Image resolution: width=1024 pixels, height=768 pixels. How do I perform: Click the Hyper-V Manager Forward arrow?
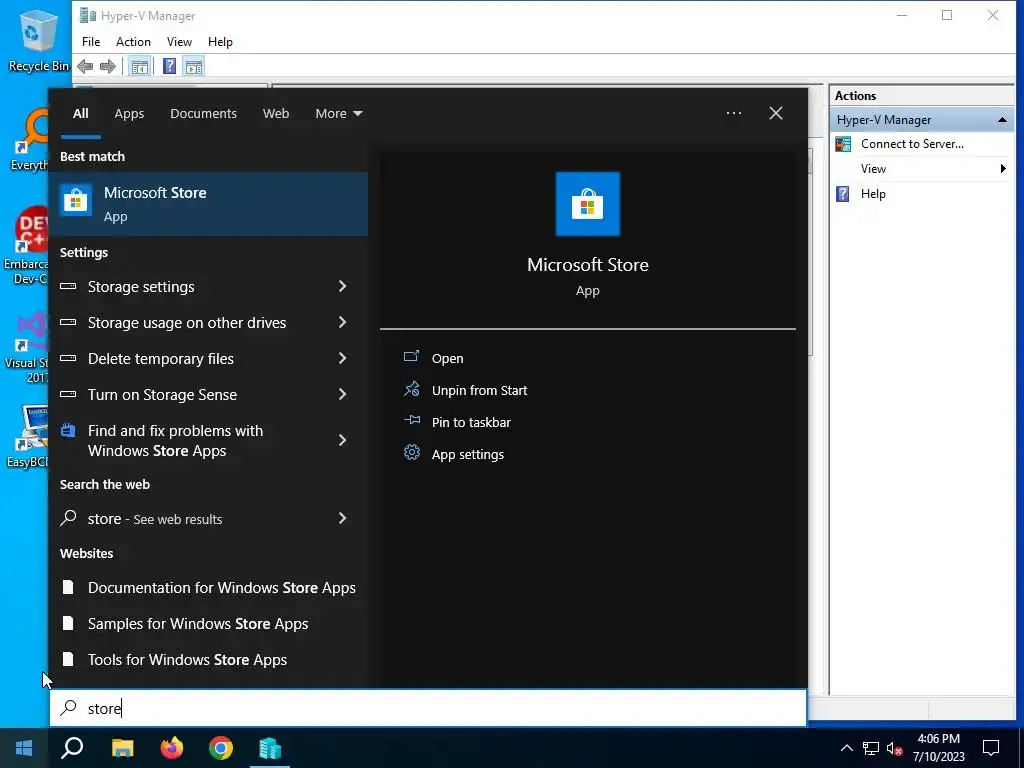[x=108, y=66]
